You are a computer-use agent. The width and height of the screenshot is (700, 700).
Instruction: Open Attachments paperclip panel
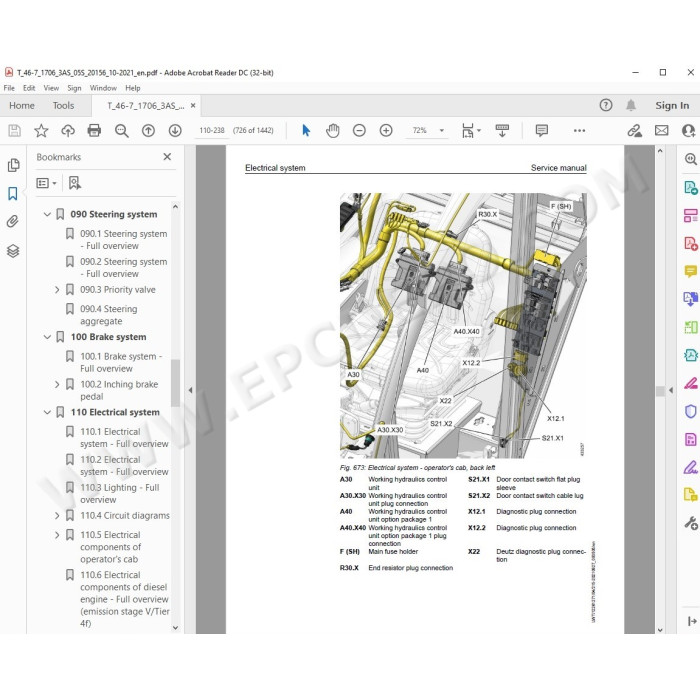(13, 221)
